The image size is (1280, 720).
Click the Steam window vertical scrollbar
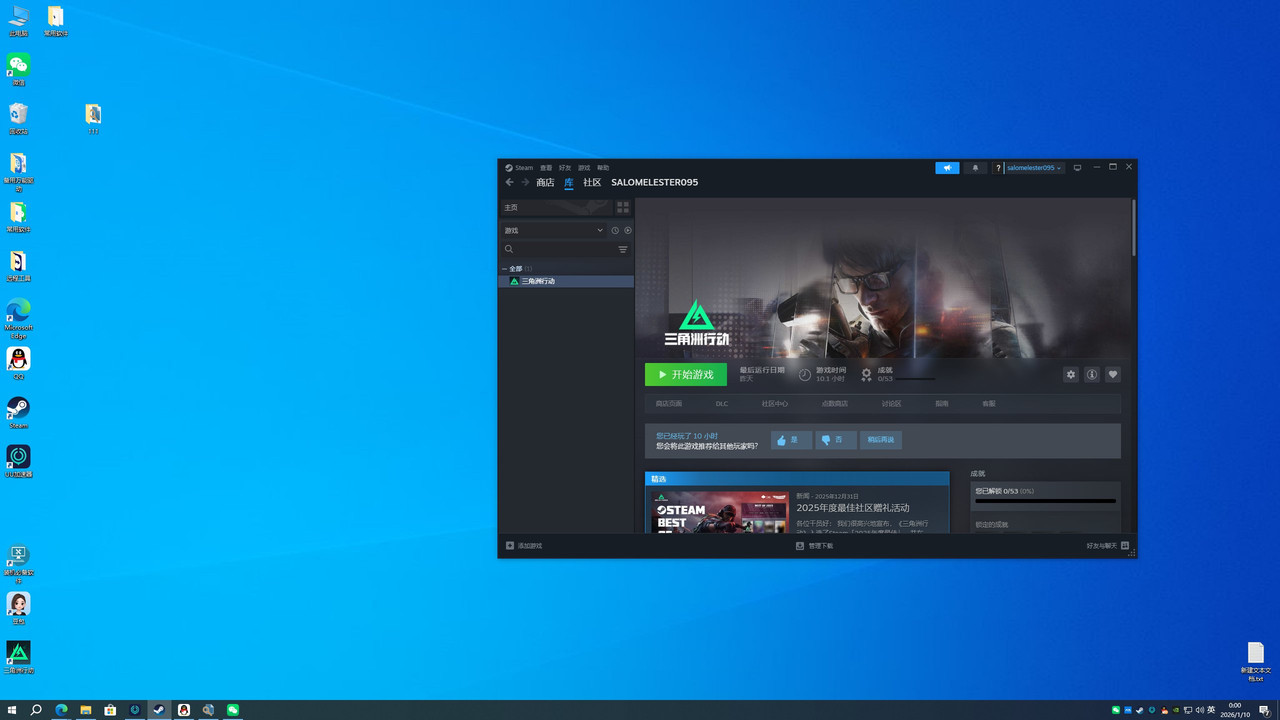[x=1134, y=228]
